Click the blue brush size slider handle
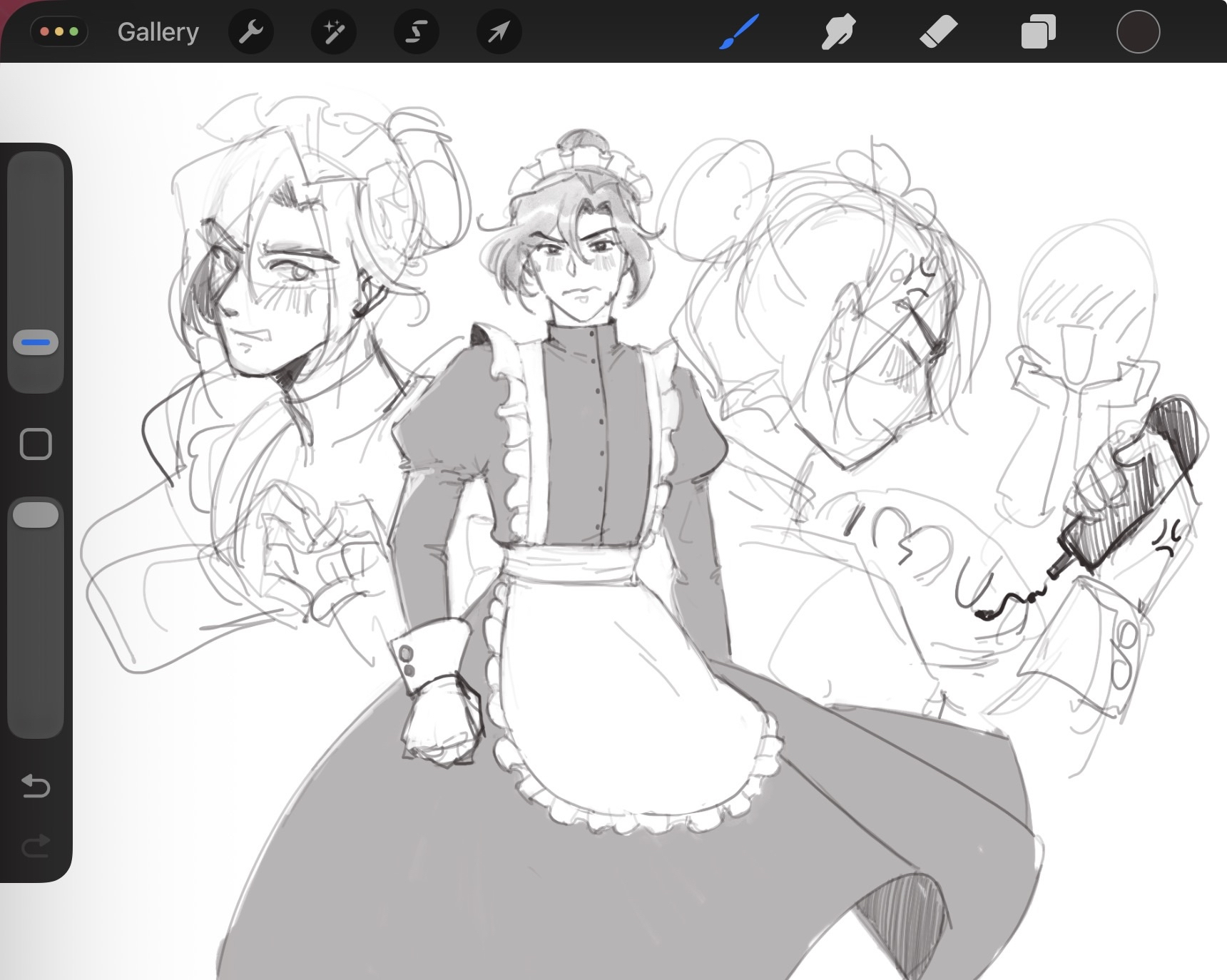The height and width of the screenshot is (980, 1227). click(x=36, y=342)
